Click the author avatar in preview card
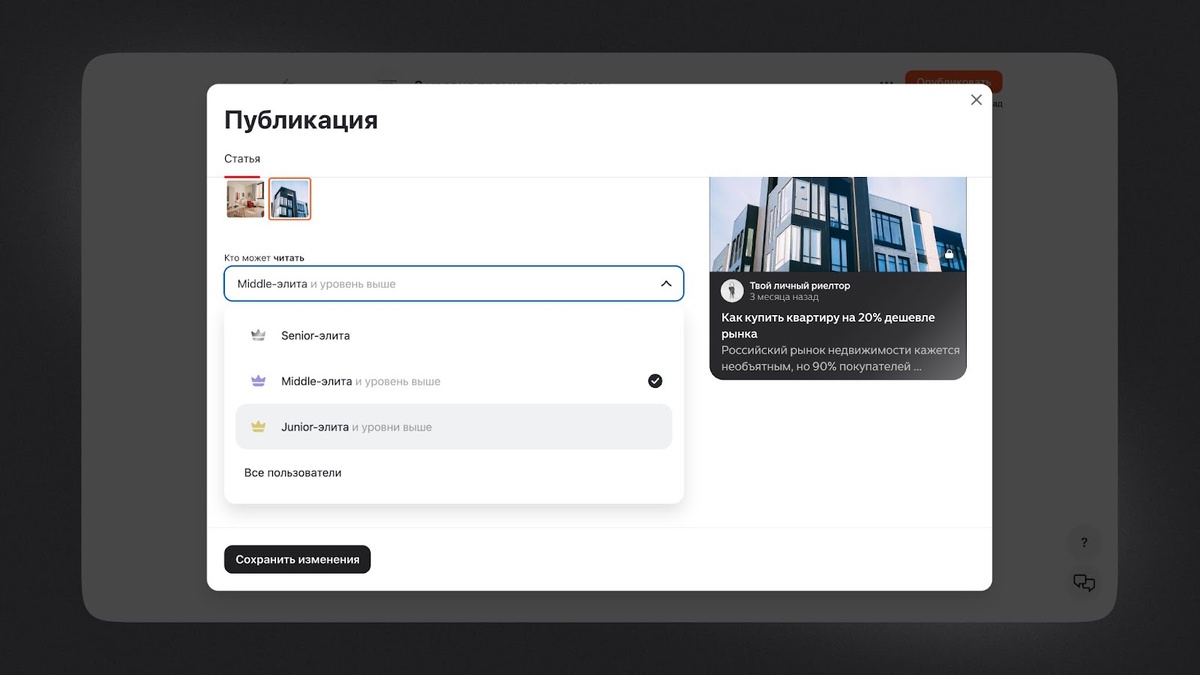The image size is (1200, 675). 732,291
